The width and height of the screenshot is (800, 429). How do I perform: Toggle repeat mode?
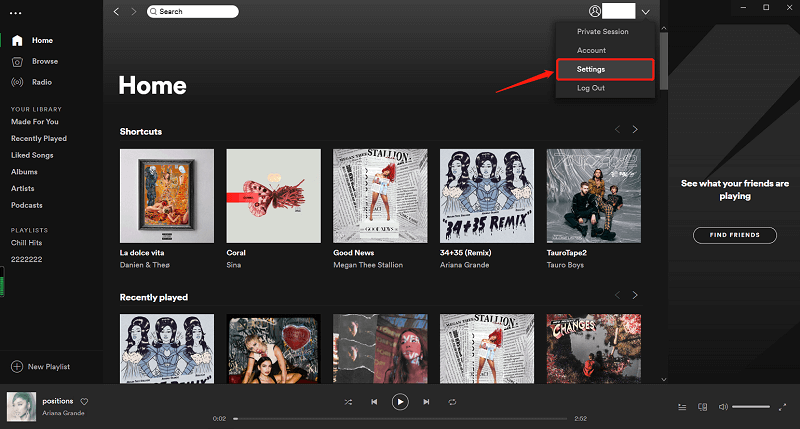pyautogui.click(x=452, y=402)
